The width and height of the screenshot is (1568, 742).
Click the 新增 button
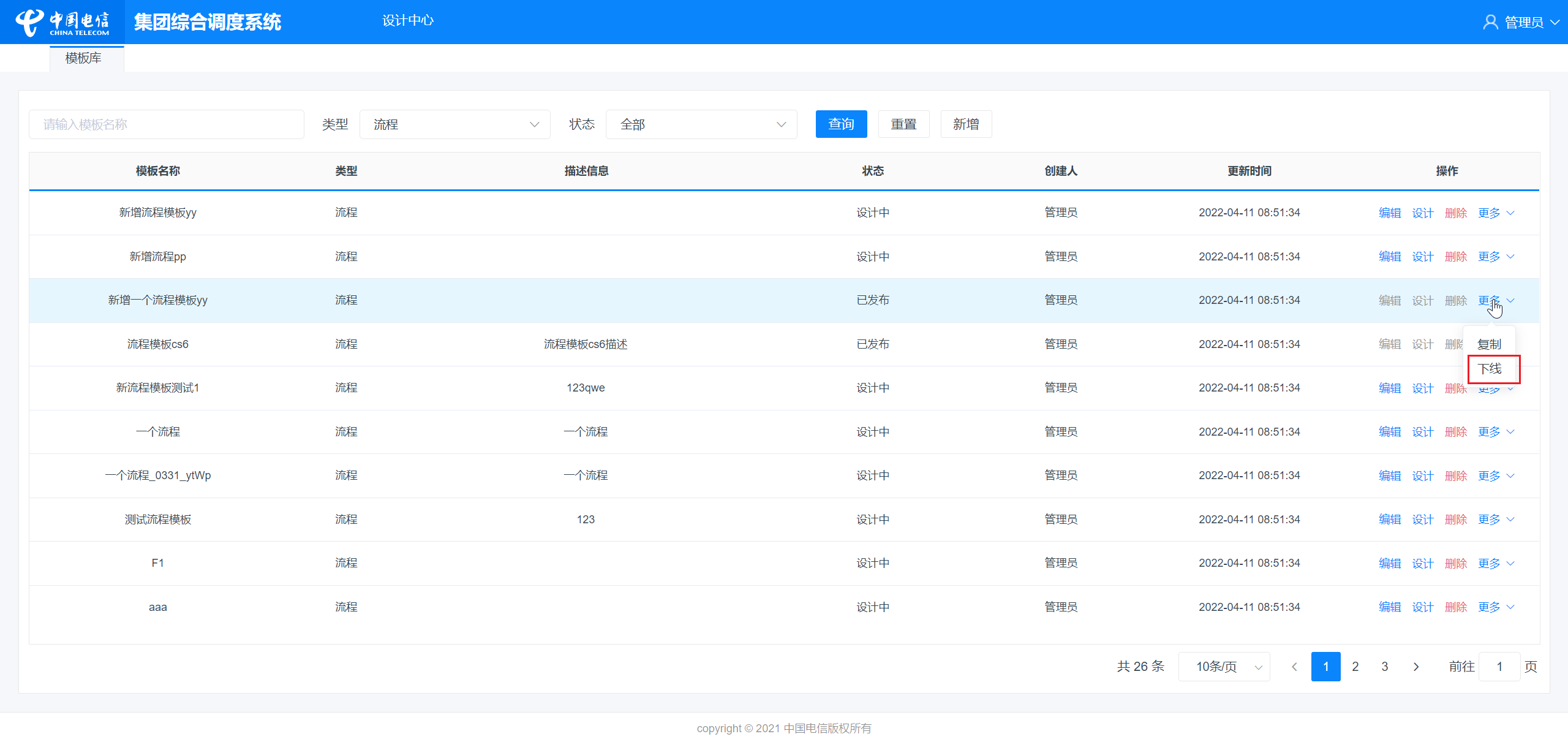(x=967, y=124)
